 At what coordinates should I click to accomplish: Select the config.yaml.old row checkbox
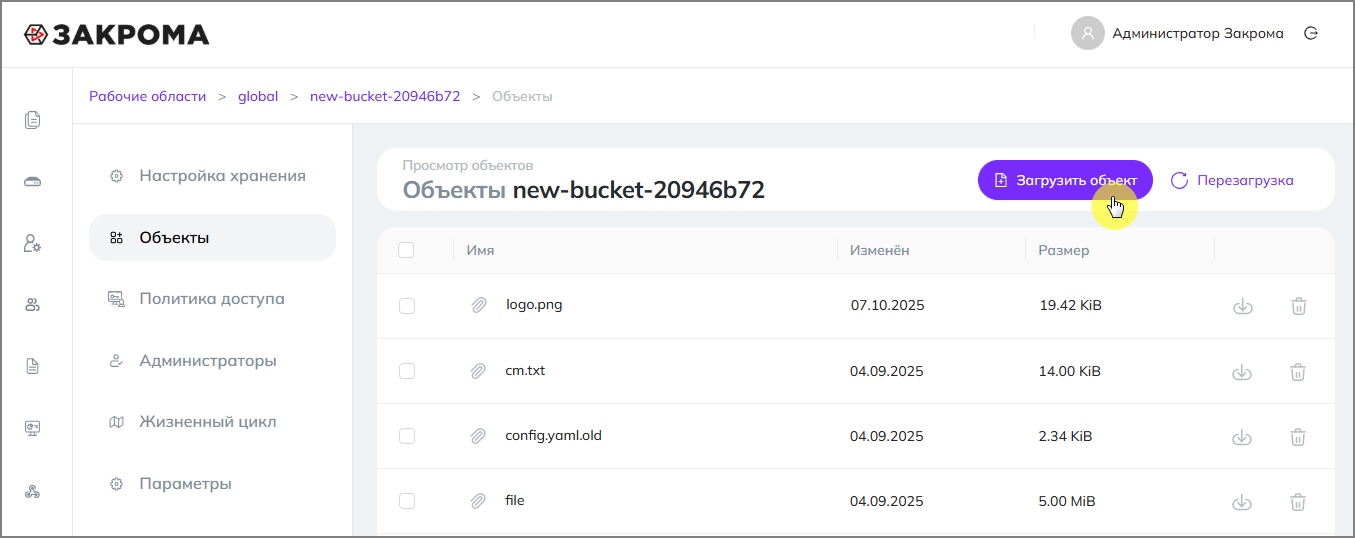(x=406, y=436)
